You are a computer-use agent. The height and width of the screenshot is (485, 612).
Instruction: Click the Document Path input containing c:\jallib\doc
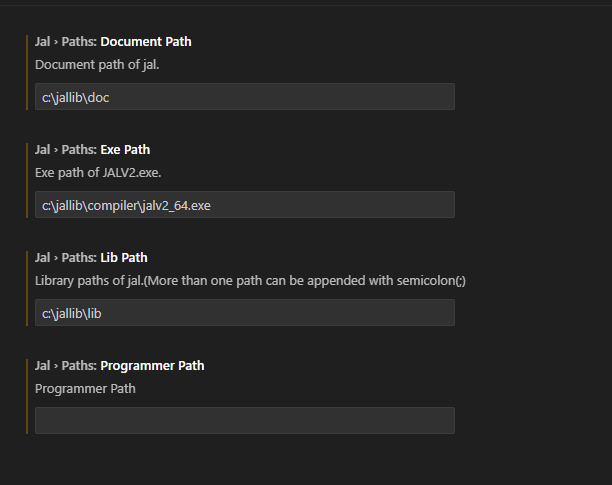245,96
